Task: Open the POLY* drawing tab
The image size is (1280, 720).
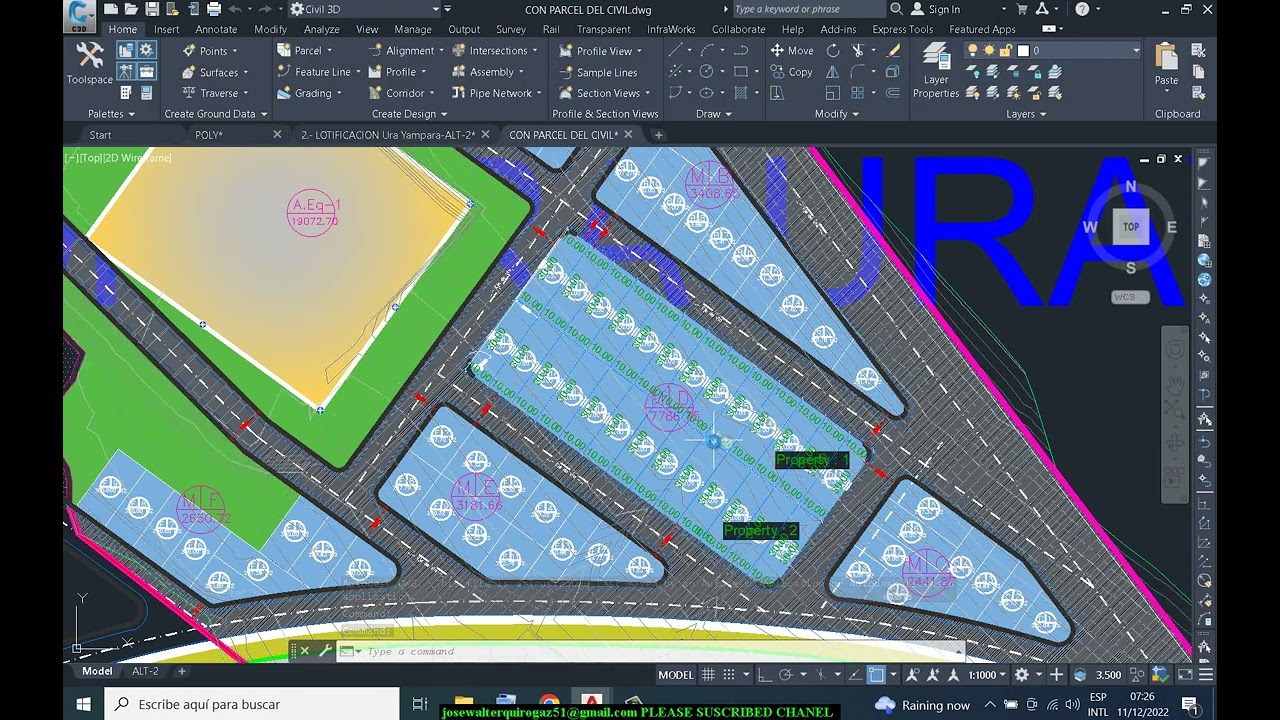Action: [209, 135]
